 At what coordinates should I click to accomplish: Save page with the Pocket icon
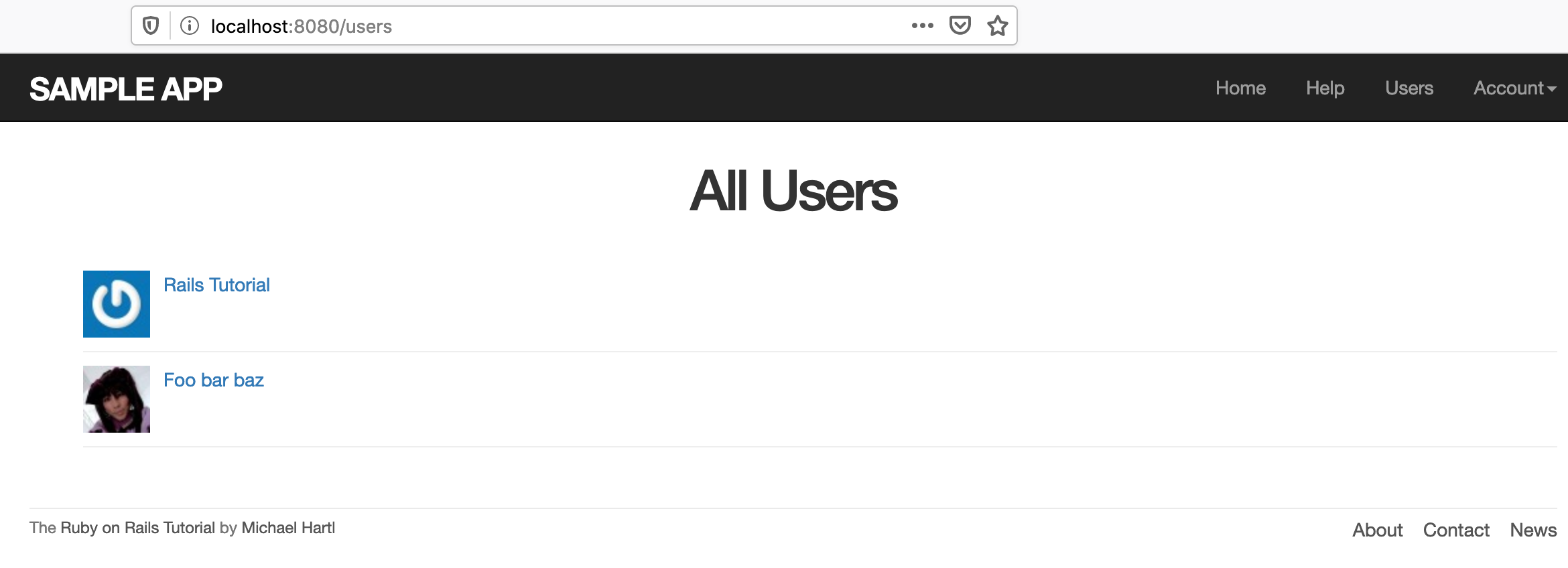(x=960, y=25)
